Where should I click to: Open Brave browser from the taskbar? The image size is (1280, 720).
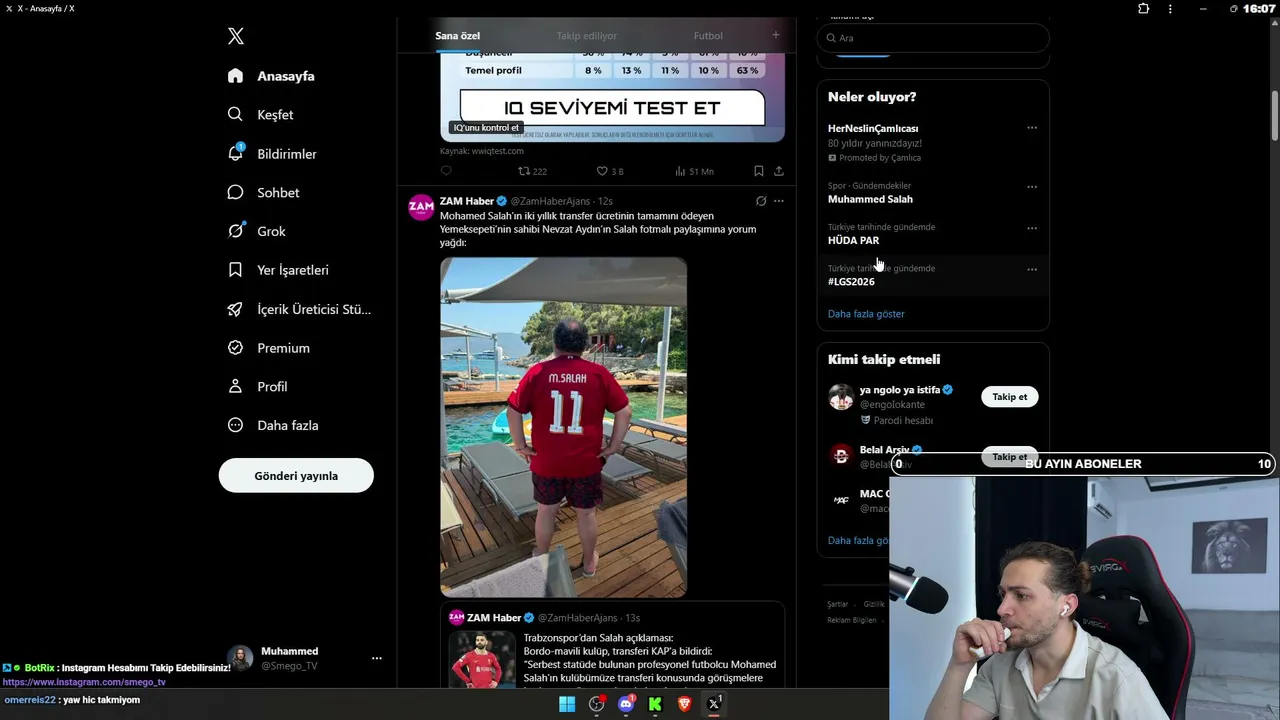[x=685, y=704]
